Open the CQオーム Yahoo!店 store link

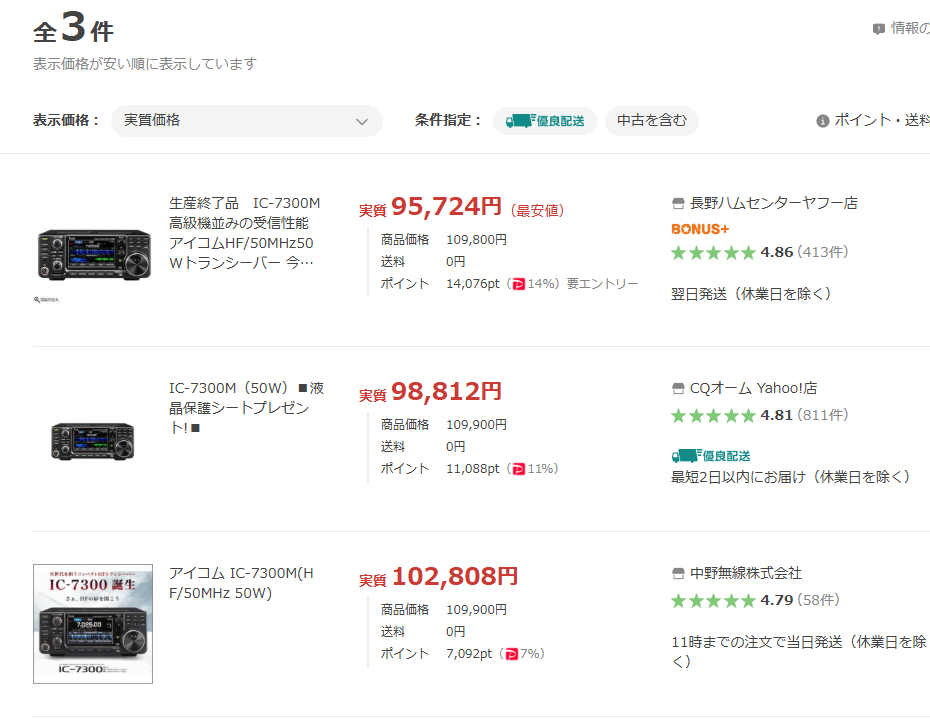753,388
